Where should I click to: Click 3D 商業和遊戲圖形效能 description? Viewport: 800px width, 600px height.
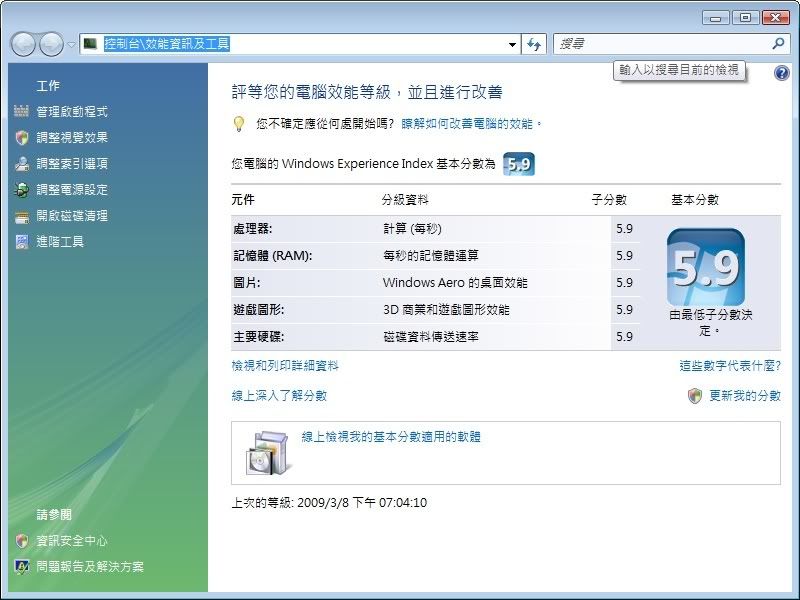[446, 310]
